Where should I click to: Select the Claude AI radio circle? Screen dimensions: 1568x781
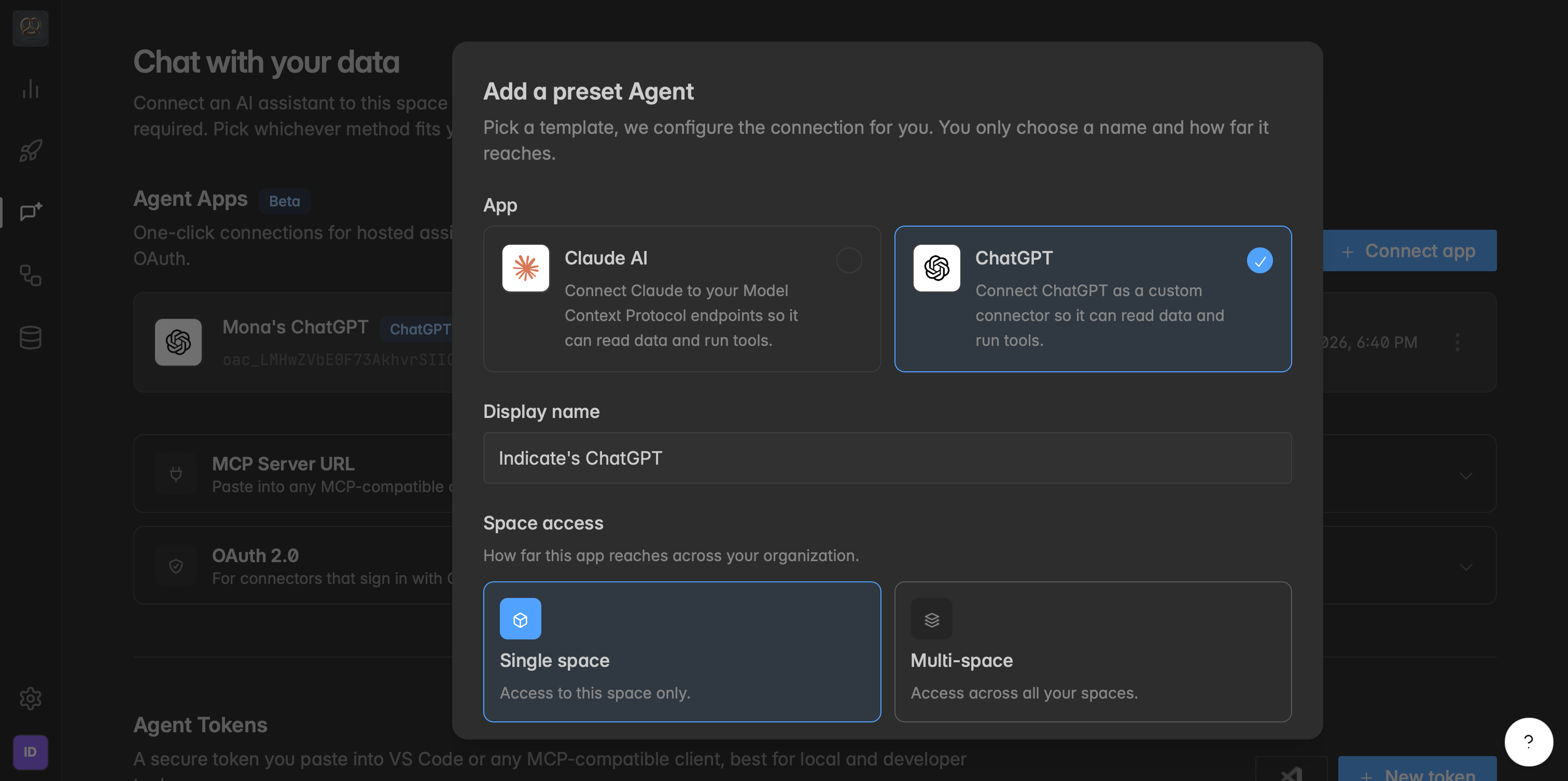848,260
